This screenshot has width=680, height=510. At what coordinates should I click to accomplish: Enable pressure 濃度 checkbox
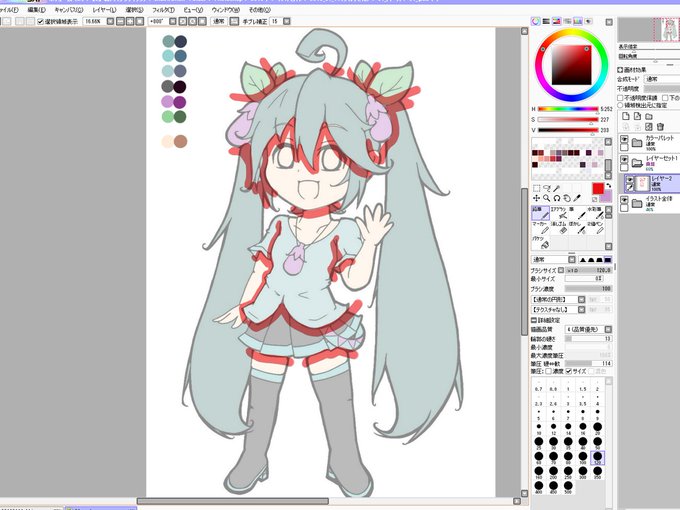point(549,371)
